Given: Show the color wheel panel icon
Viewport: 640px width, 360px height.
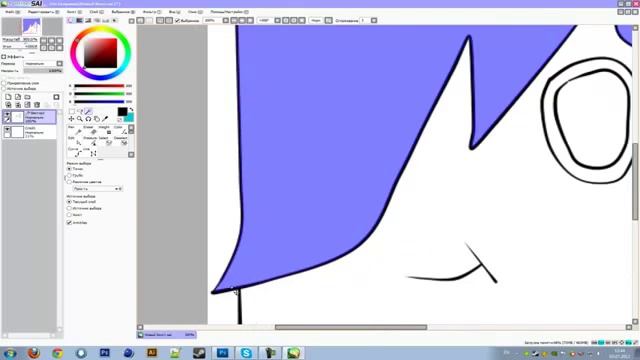Looking at the screenshot, I should coord(71,20).
